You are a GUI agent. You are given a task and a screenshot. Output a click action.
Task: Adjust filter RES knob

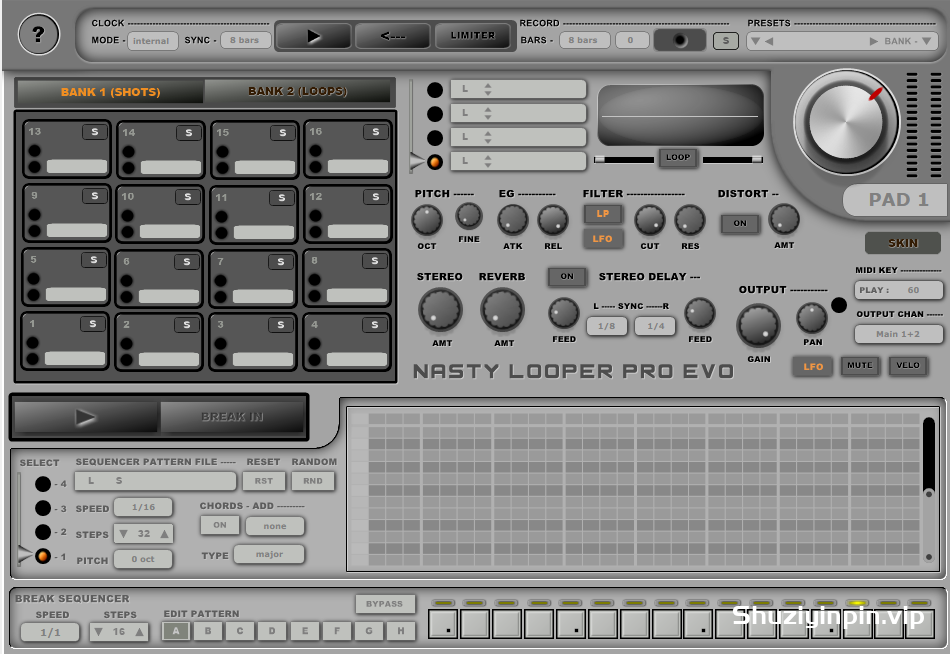click(x=690, y=219)
